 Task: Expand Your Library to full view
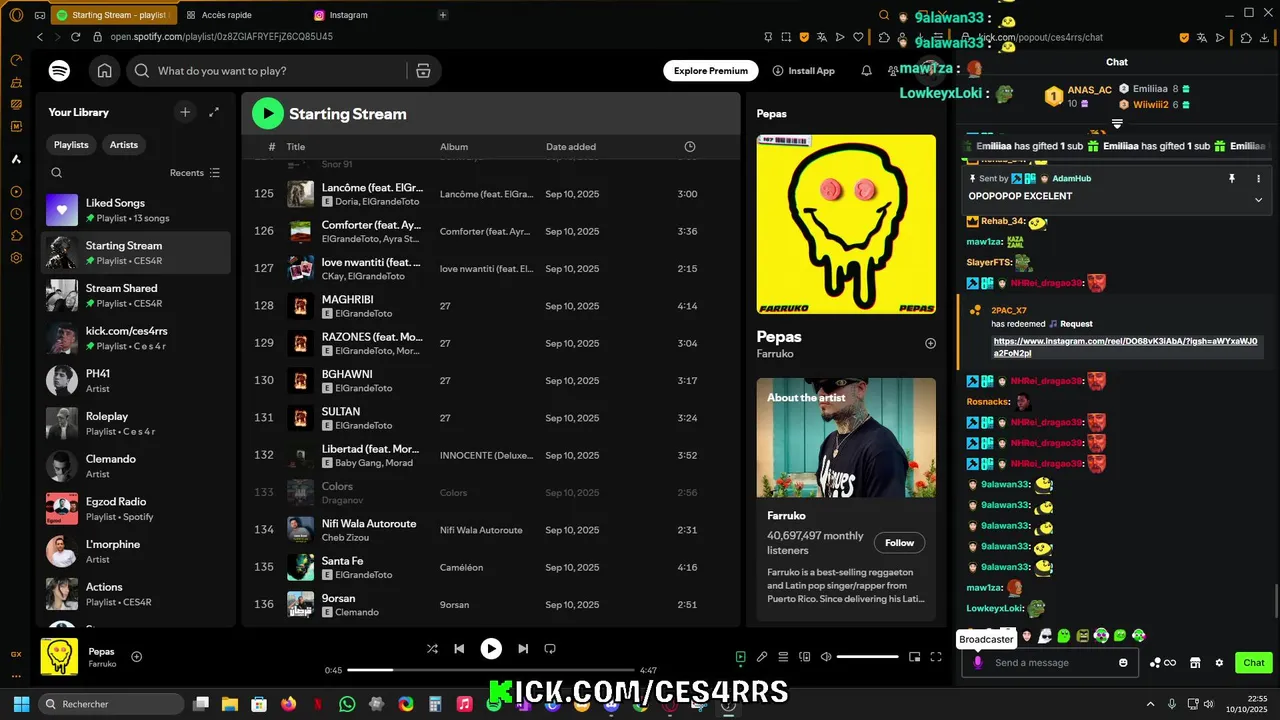(x=214, y=112)
